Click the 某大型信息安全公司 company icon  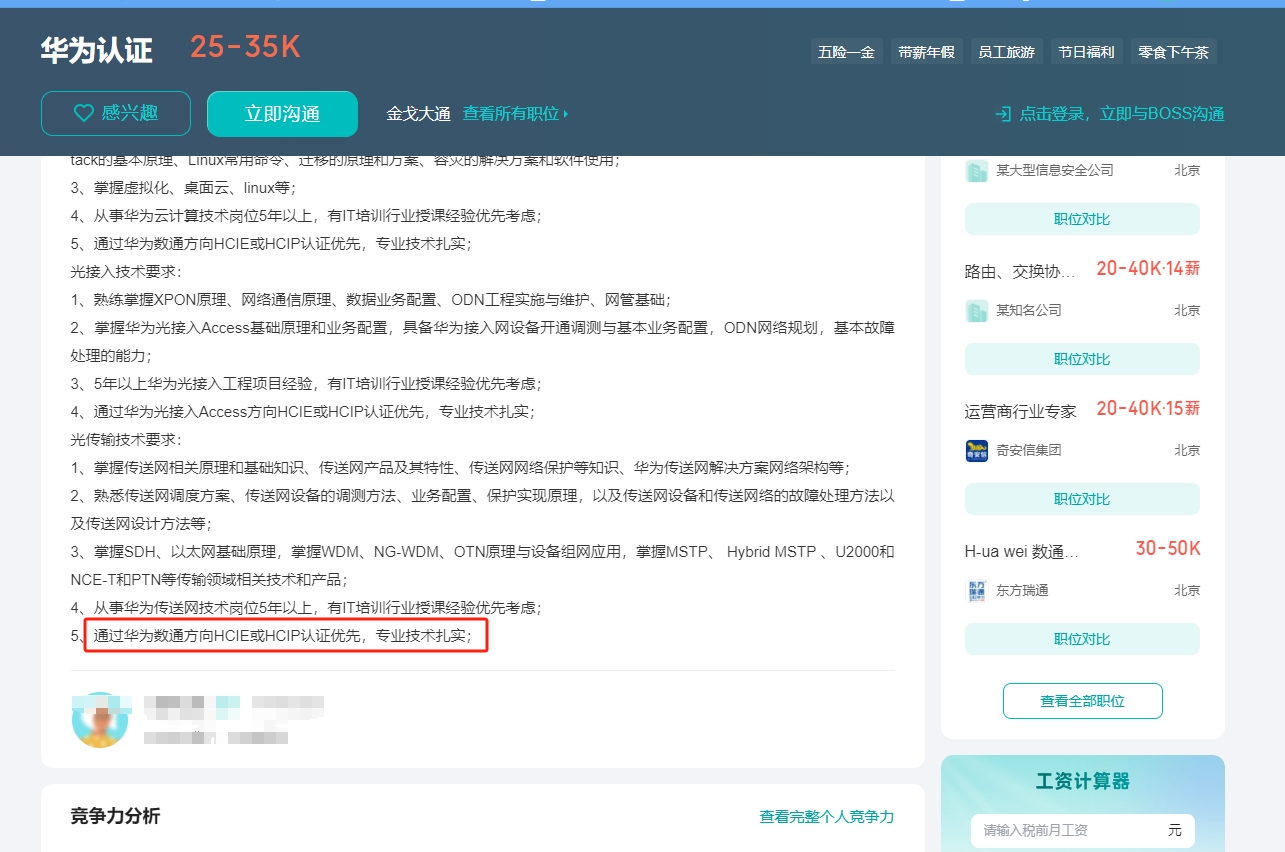click(977, 171)
